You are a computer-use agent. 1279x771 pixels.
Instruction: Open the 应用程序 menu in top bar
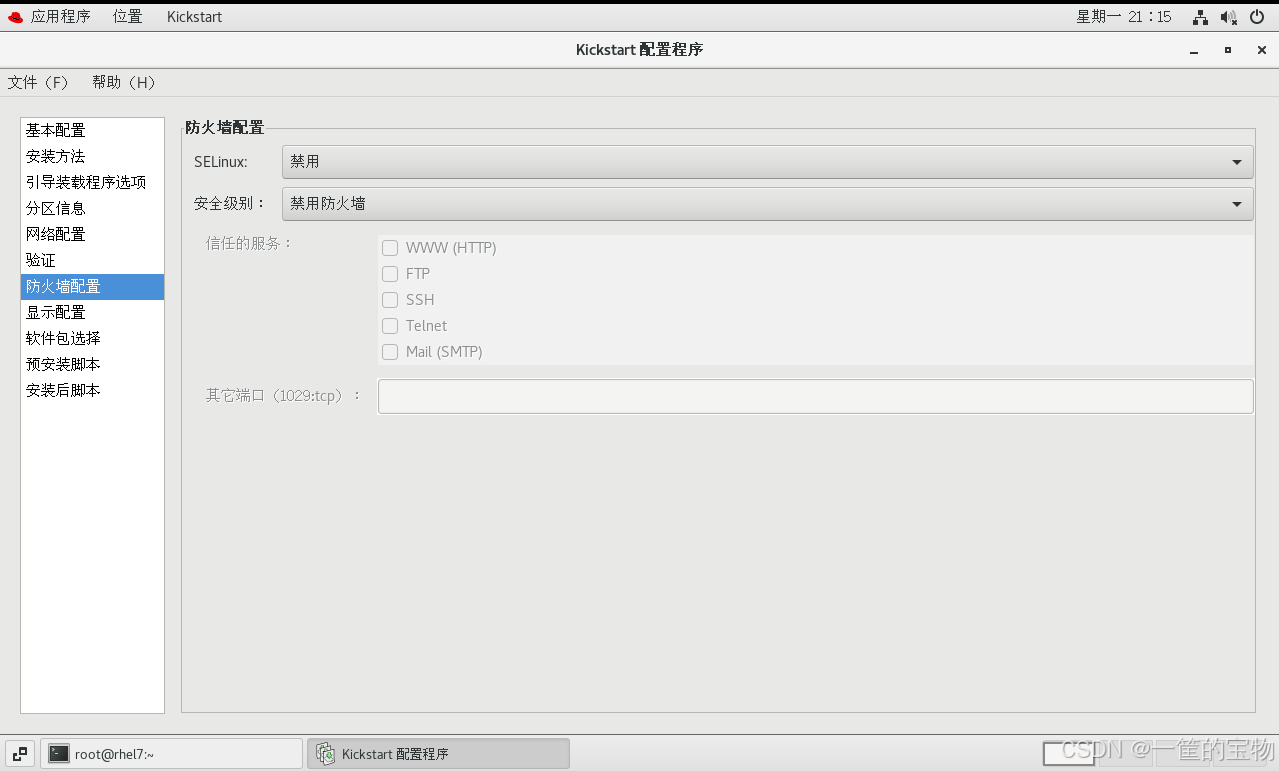61,17
